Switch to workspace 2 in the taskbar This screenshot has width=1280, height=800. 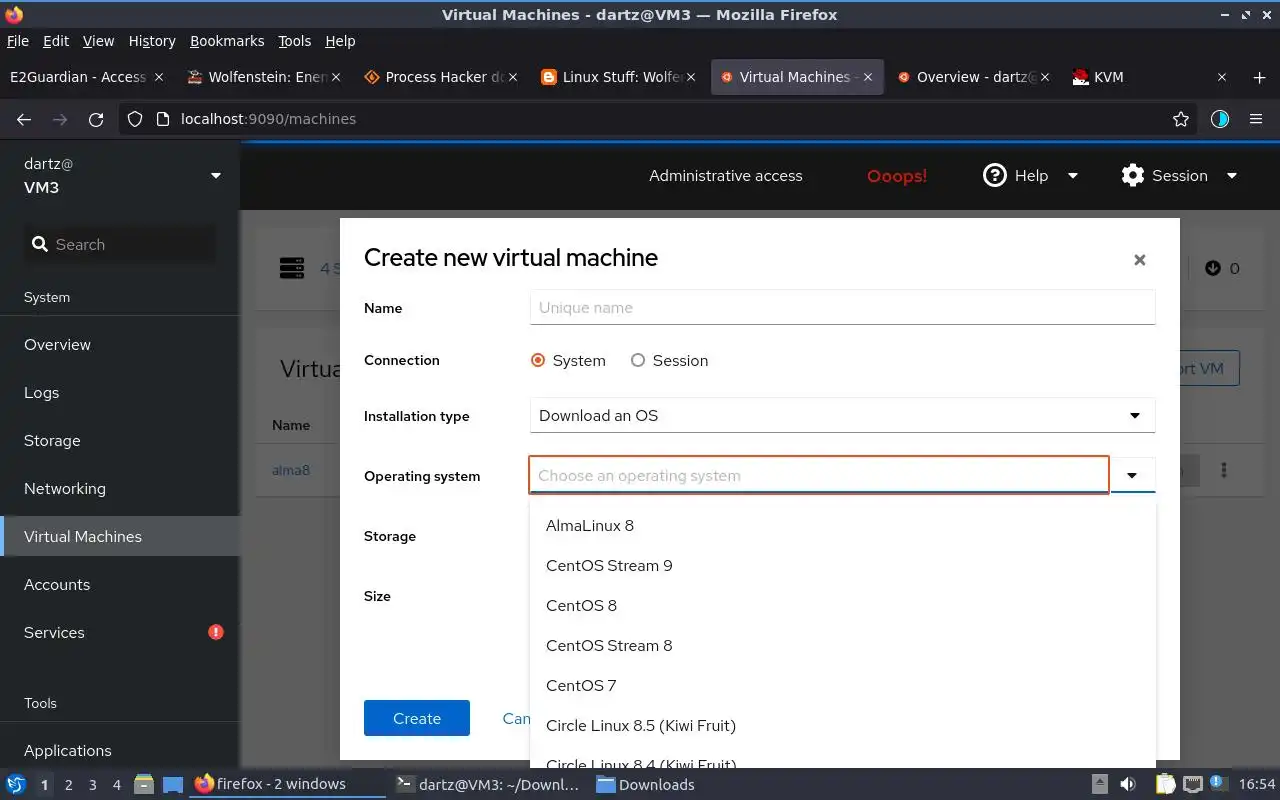click(68, 785)
